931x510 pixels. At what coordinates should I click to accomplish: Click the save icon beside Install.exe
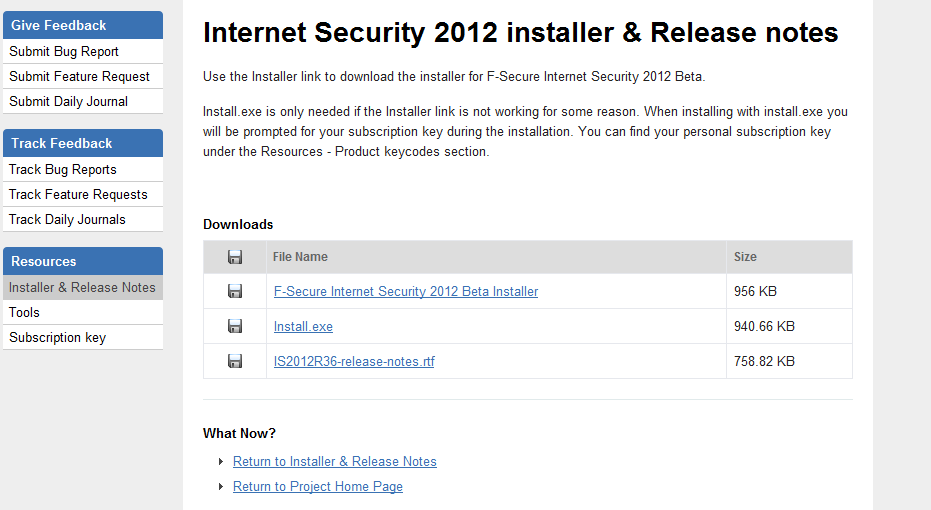[235, 326]
